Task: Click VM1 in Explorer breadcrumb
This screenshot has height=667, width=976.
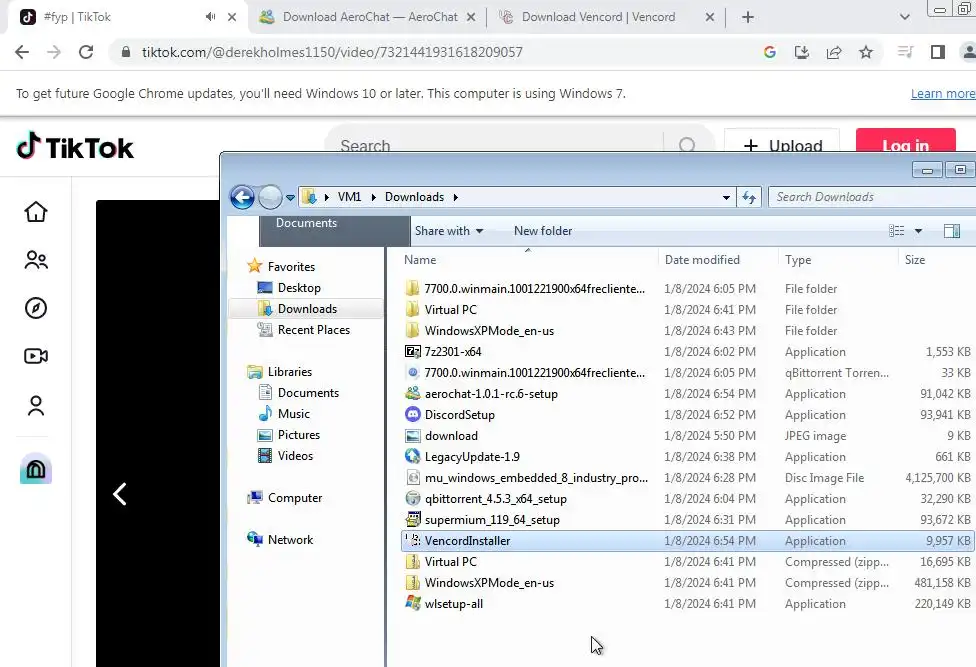Action: tap(349, 197)
